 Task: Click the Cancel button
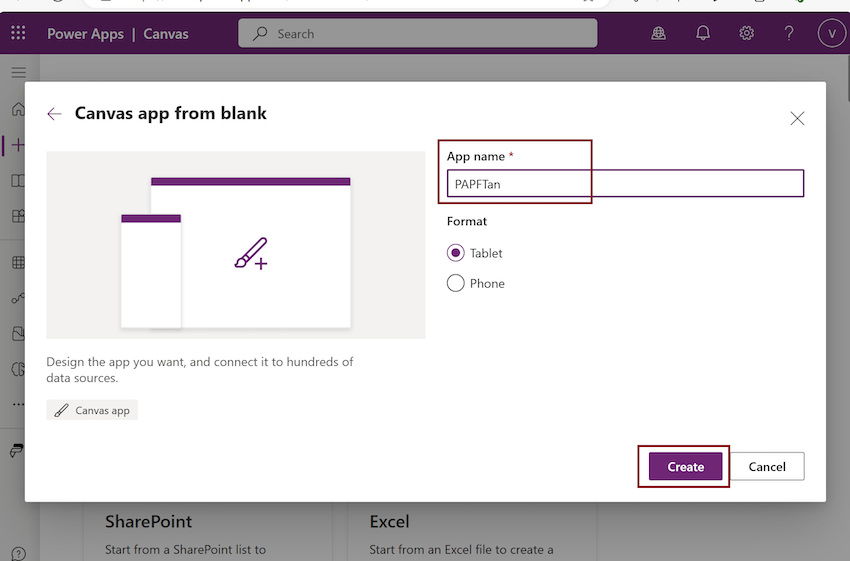tap(767, 467)
